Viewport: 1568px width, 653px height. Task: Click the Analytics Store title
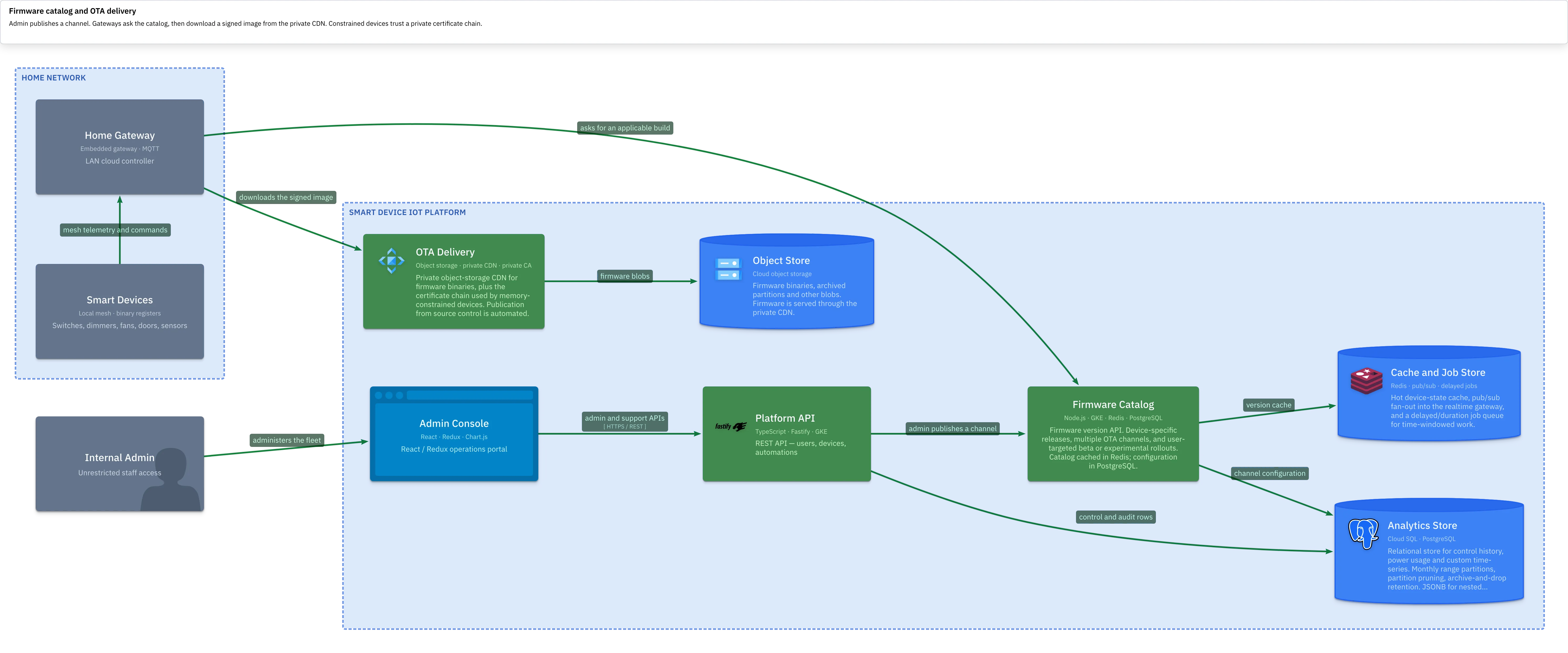(x=1422, y=525)
